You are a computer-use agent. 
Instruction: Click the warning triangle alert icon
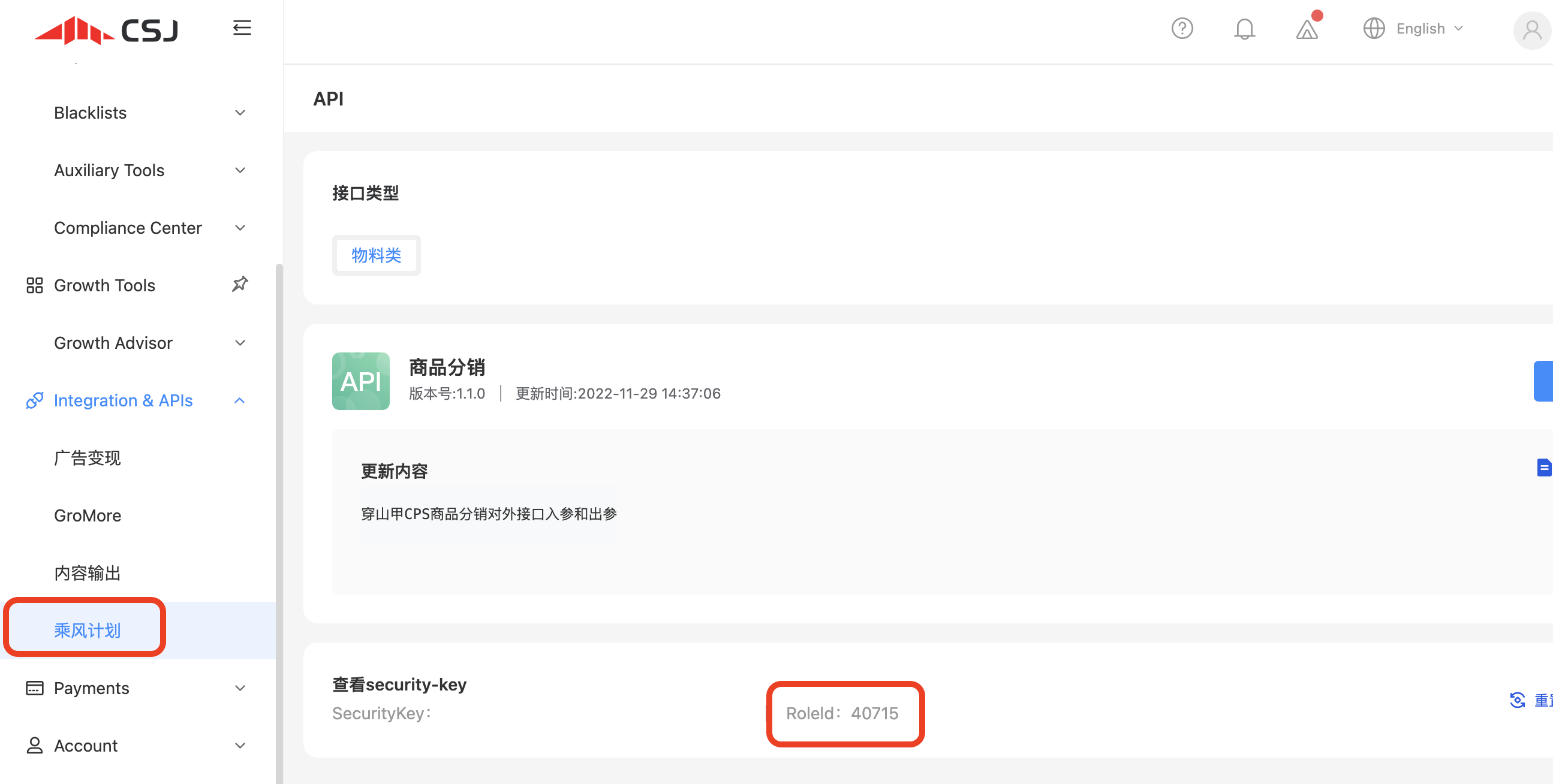(1307, 29)
